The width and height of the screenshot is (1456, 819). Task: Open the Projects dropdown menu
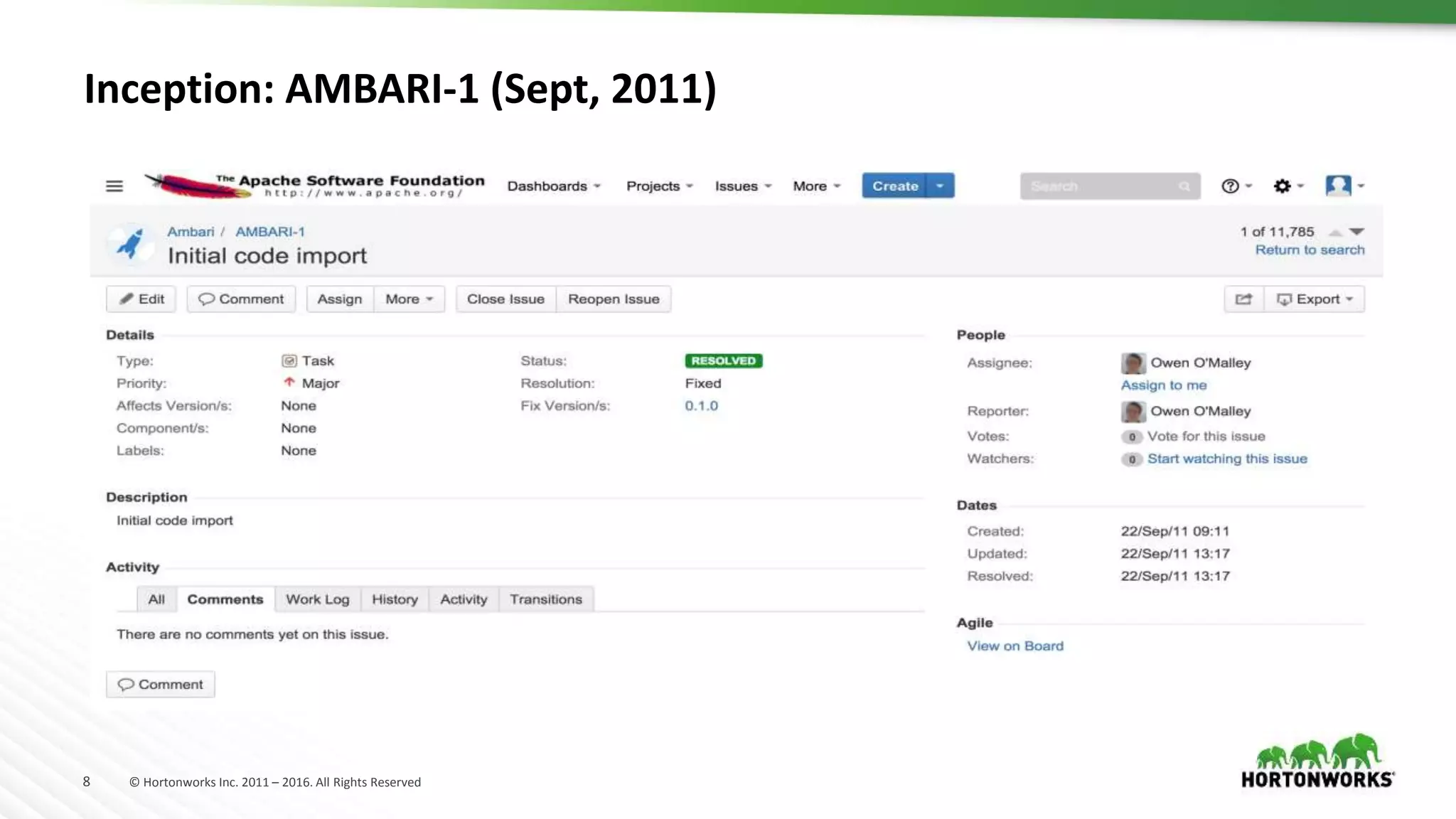659,186
